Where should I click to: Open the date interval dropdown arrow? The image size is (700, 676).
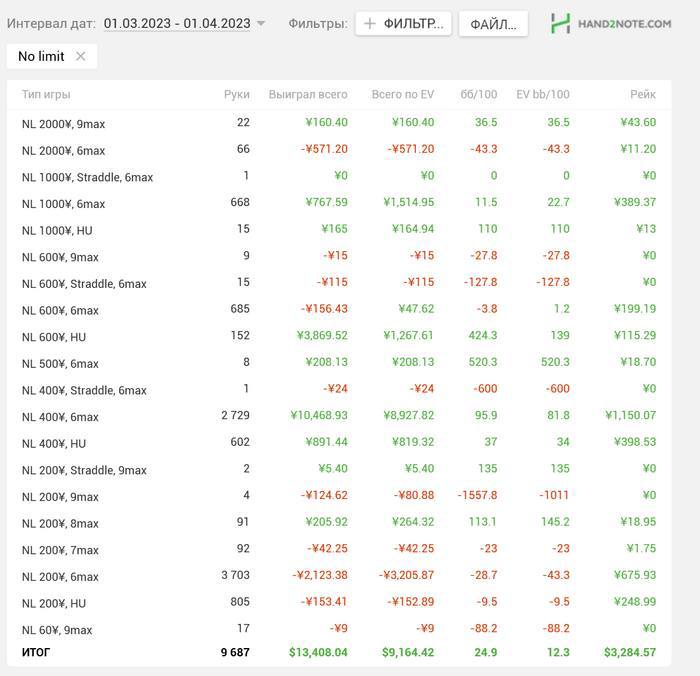pos(261,23)
